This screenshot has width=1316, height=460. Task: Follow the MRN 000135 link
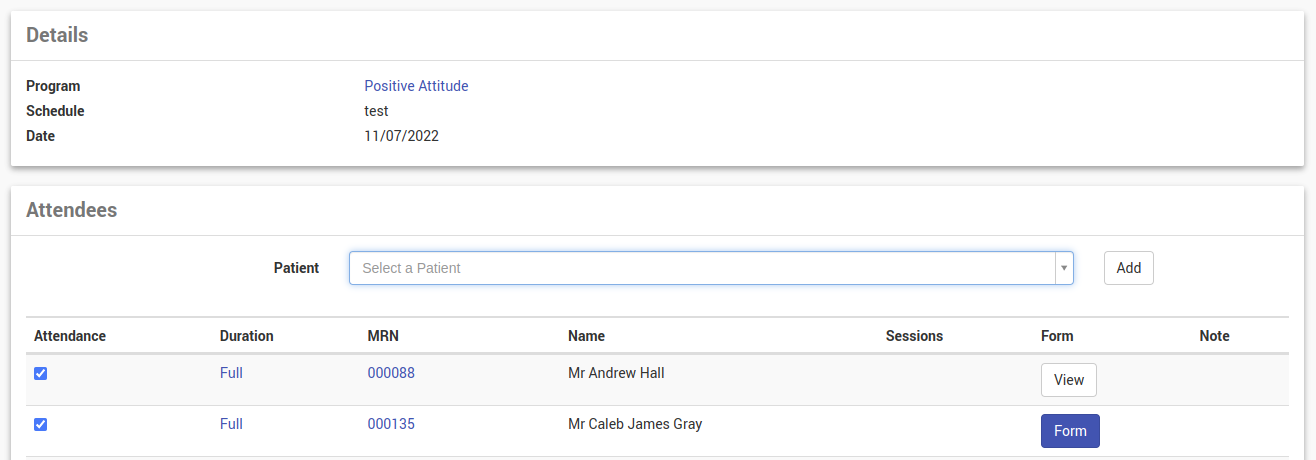(x=391, y=424)
